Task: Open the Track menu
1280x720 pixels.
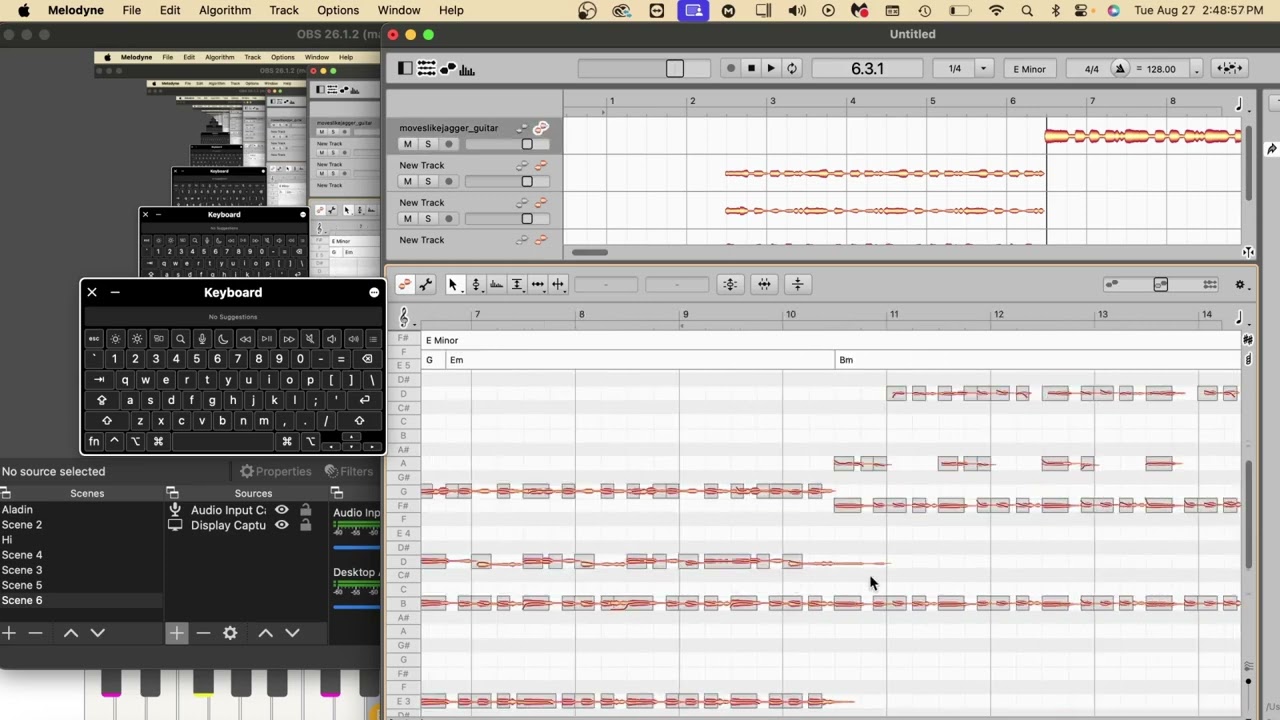Action: (284, 10)
